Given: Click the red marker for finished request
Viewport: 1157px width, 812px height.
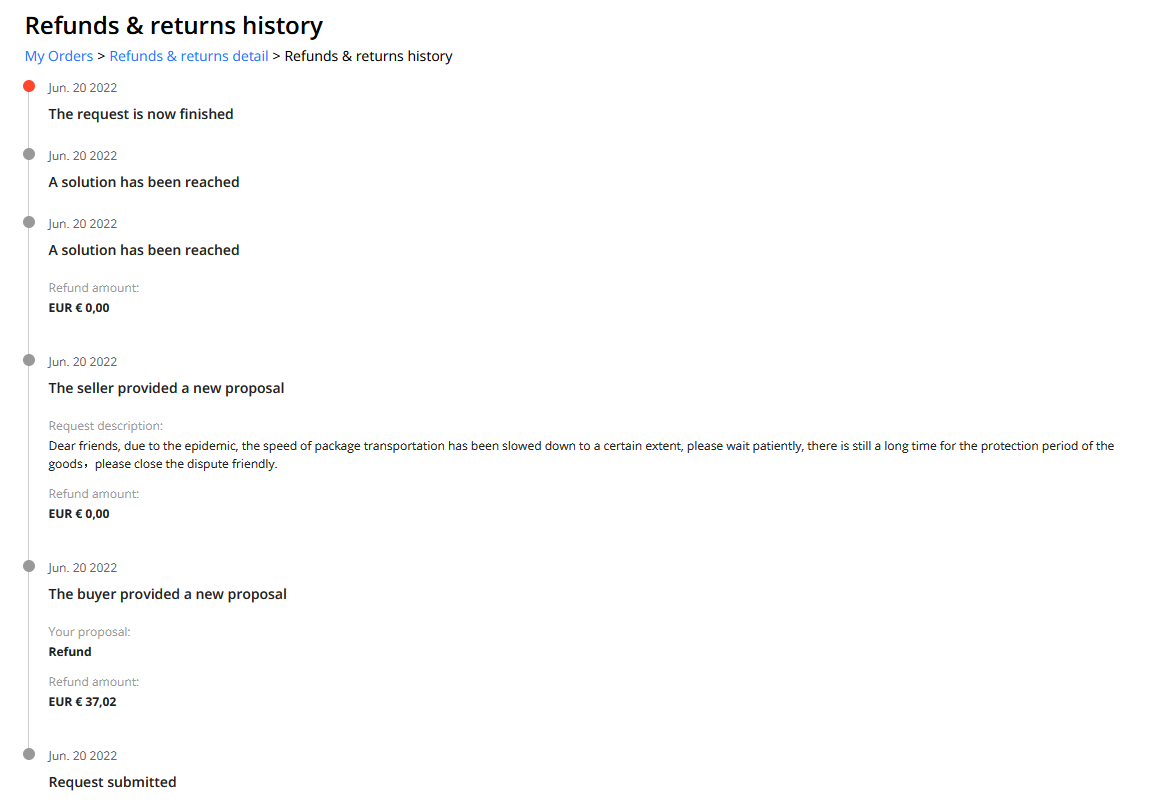Looking at the screenshot, I should 29,86.
